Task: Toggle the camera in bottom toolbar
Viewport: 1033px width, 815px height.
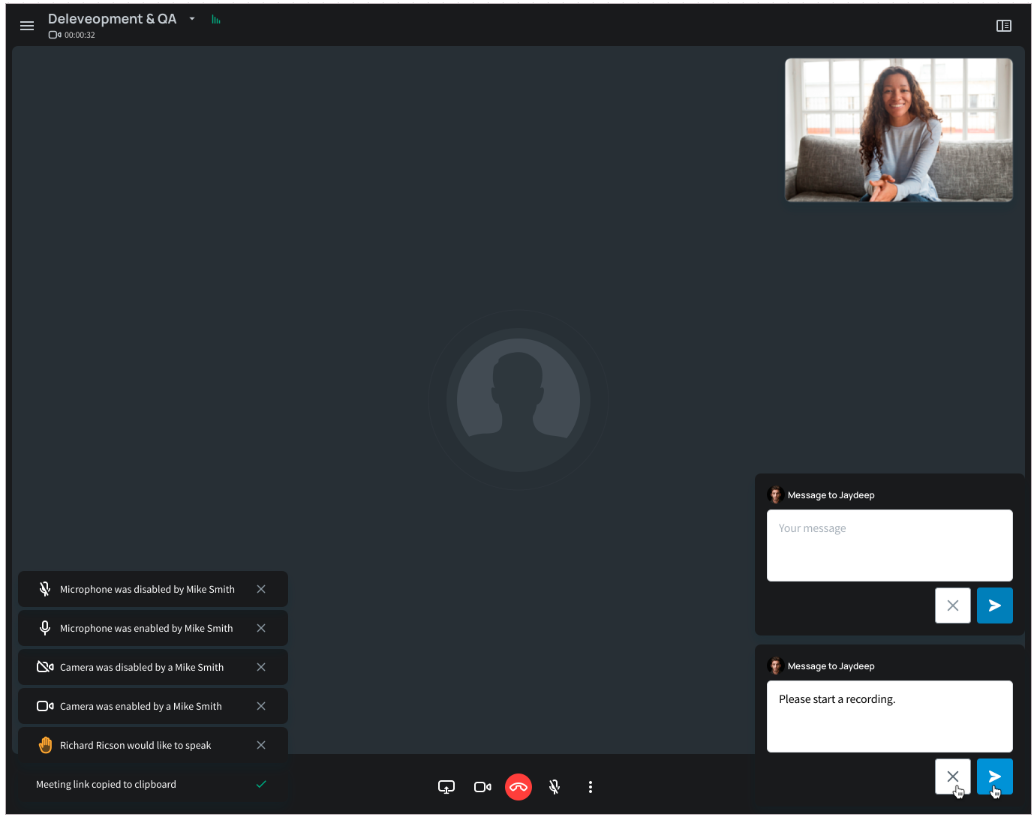Action: tap(482, 787)
